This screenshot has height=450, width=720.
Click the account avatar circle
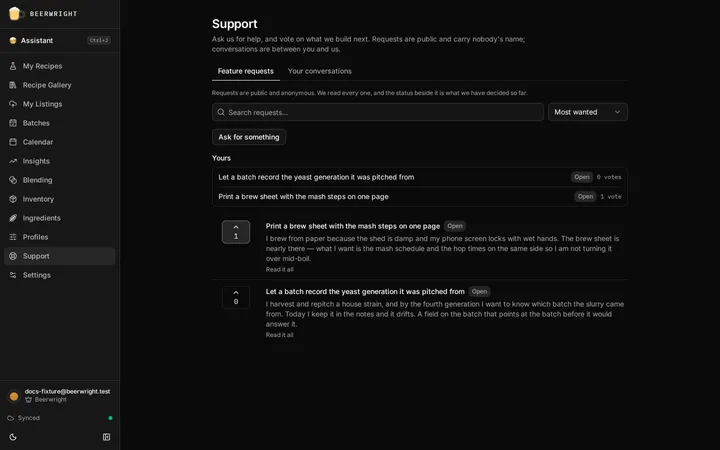pyautogui.click(x=14, y=396)
